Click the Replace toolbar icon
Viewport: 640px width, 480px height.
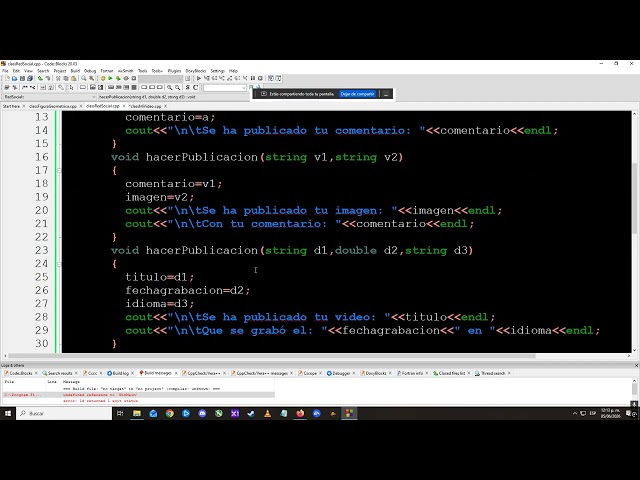[x=91, y=78]
